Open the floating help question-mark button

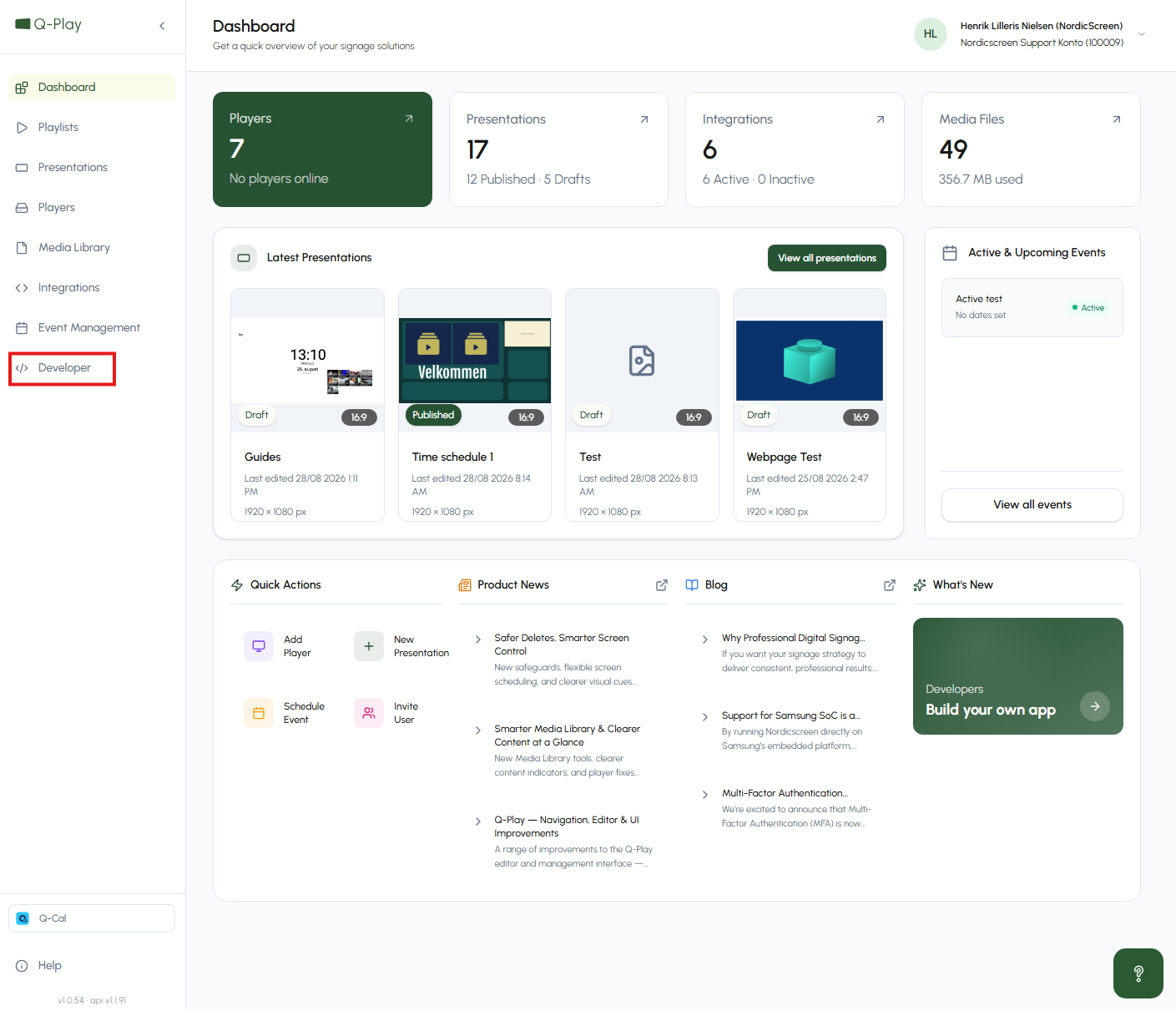point(1138,973)
